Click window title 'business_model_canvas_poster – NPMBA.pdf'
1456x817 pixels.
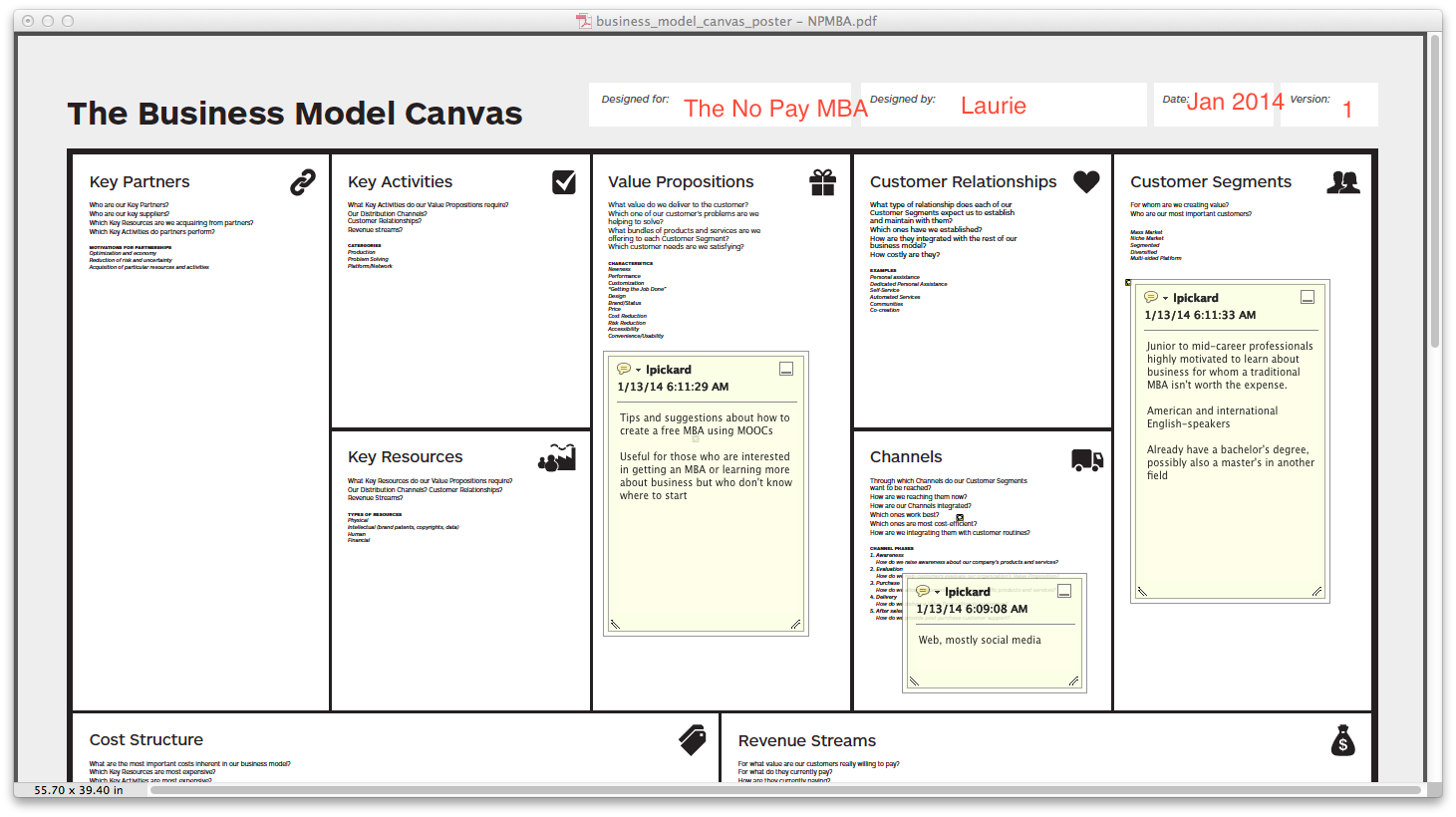pyautogui.click(x=736, y=21)
